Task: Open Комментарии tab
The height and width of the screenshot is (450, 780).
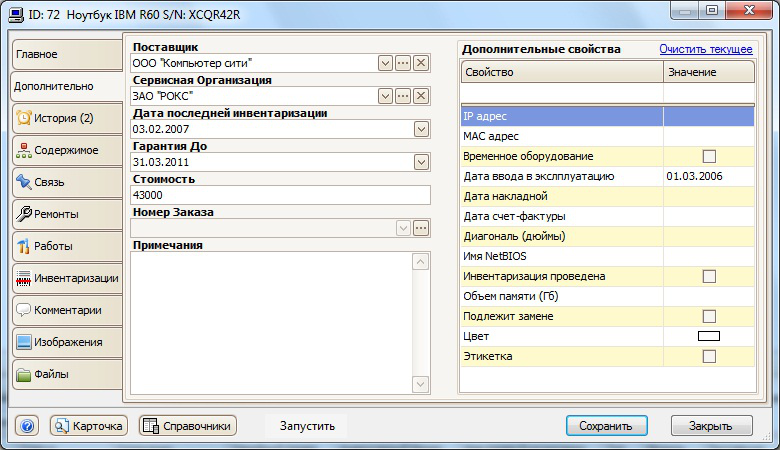Action: (x=67, y=310)
